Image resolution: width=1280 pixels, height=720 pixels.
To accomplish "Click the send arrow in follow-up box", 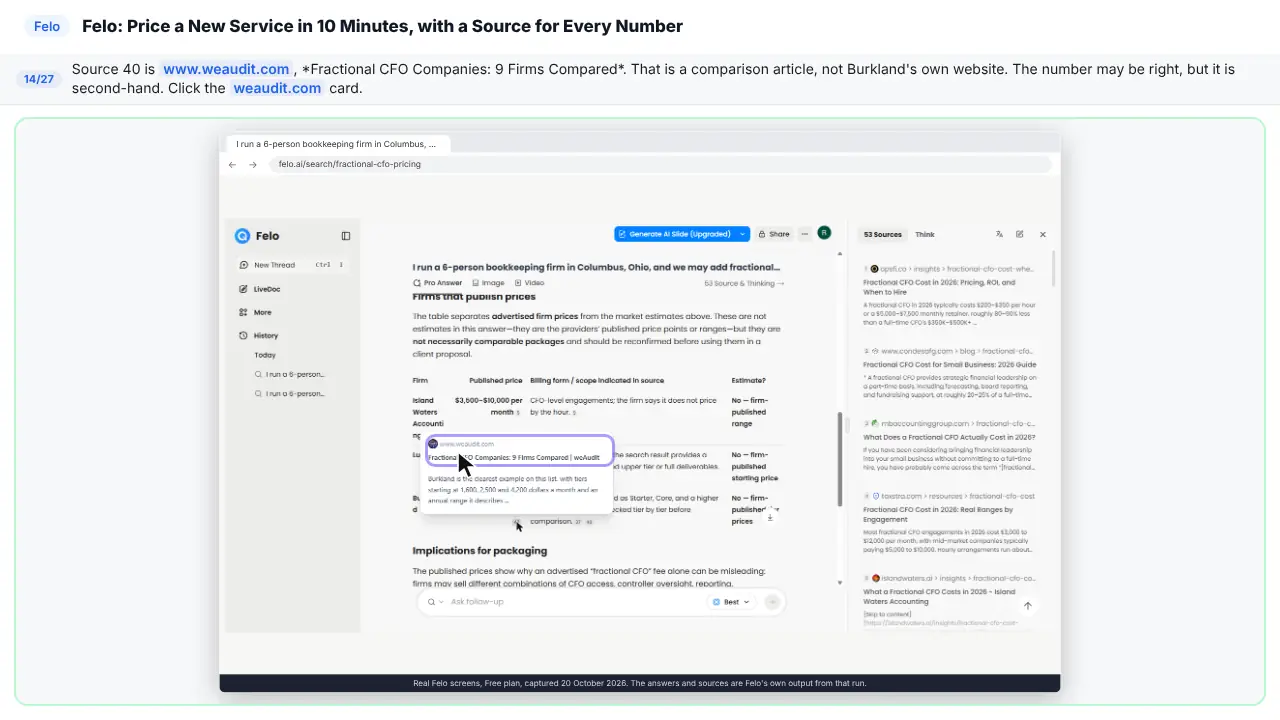I will coord(772,602).
